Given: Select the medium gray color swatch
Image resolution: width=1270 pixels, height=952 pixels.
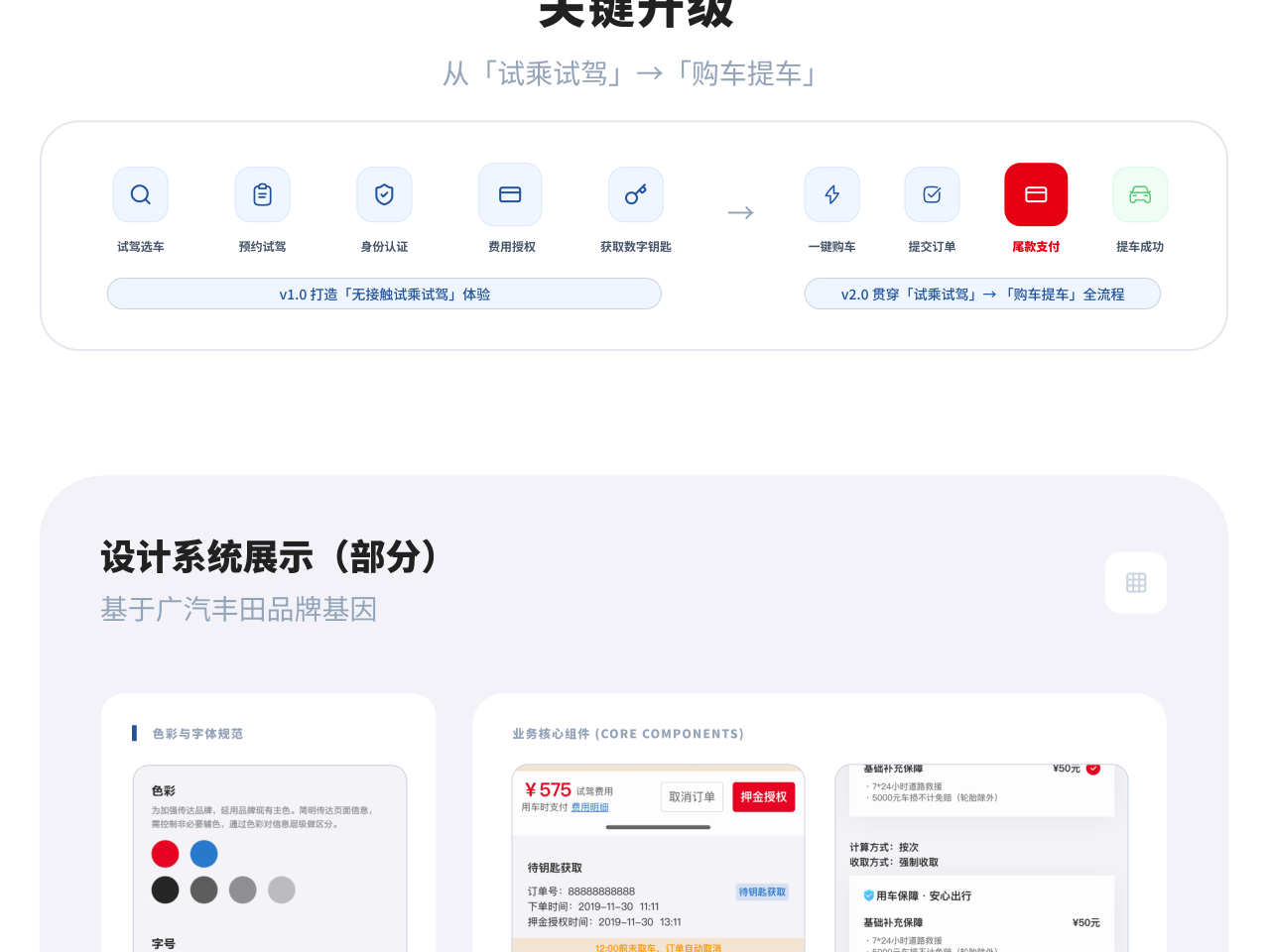Looking at the screenshot, I should point(243,890).
